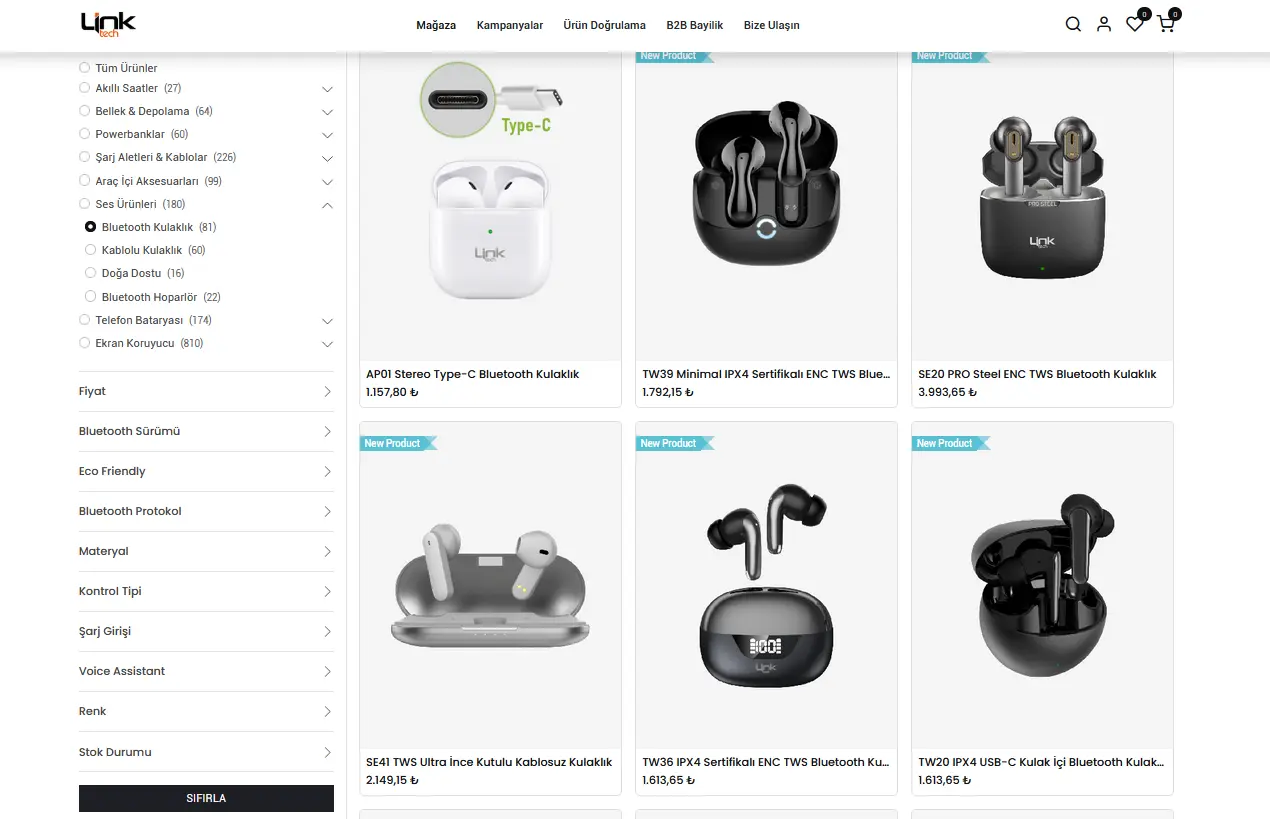Go to B2B Bayilik menu
1270x819 pixels.
tap(695, 25)
